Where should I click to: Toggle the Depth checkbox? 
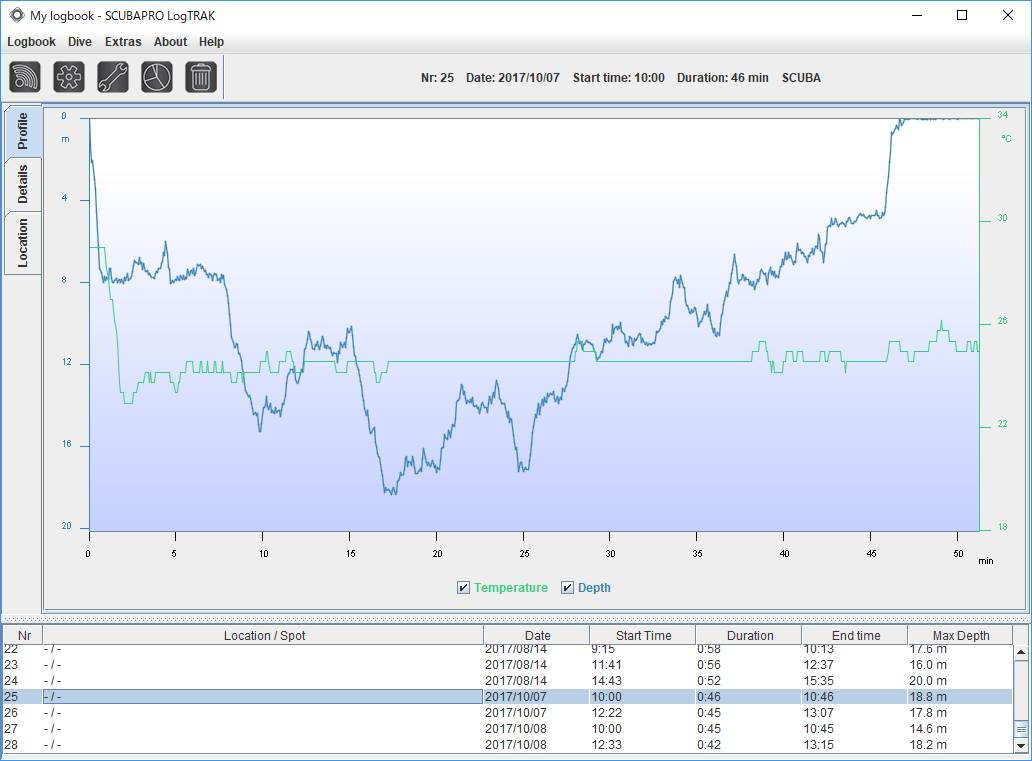[567, 588]
